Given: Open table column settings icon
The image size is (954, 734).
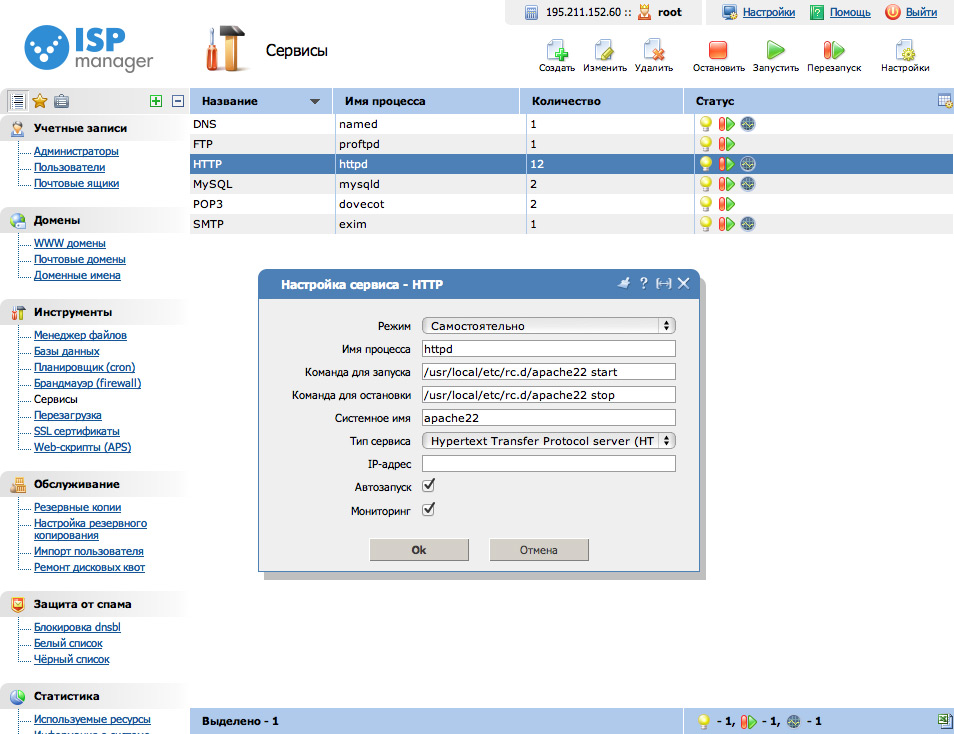Looking at the screenshot, I should coord(944,100).
